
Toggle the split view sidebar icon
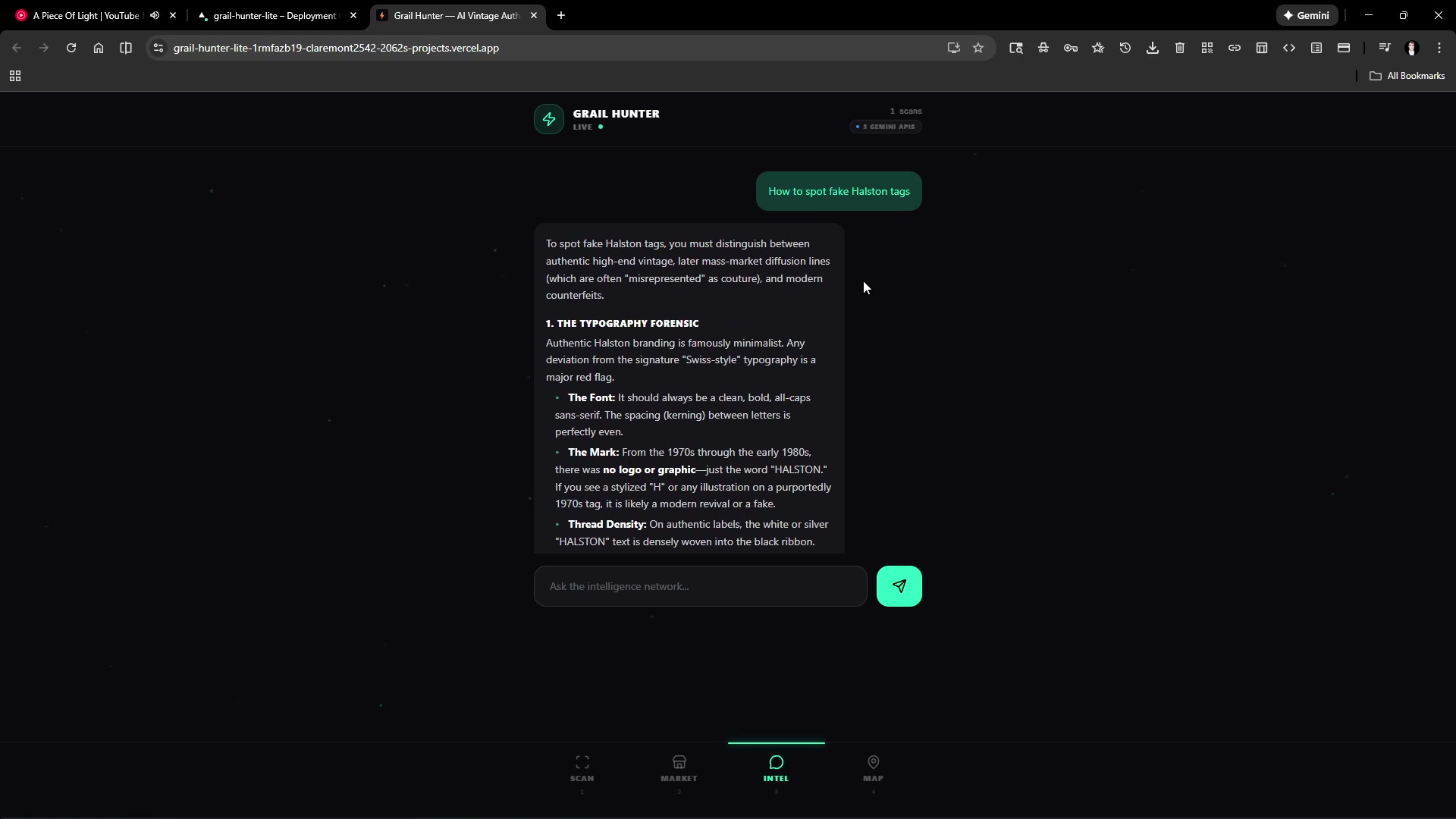(x=126, y=48)
